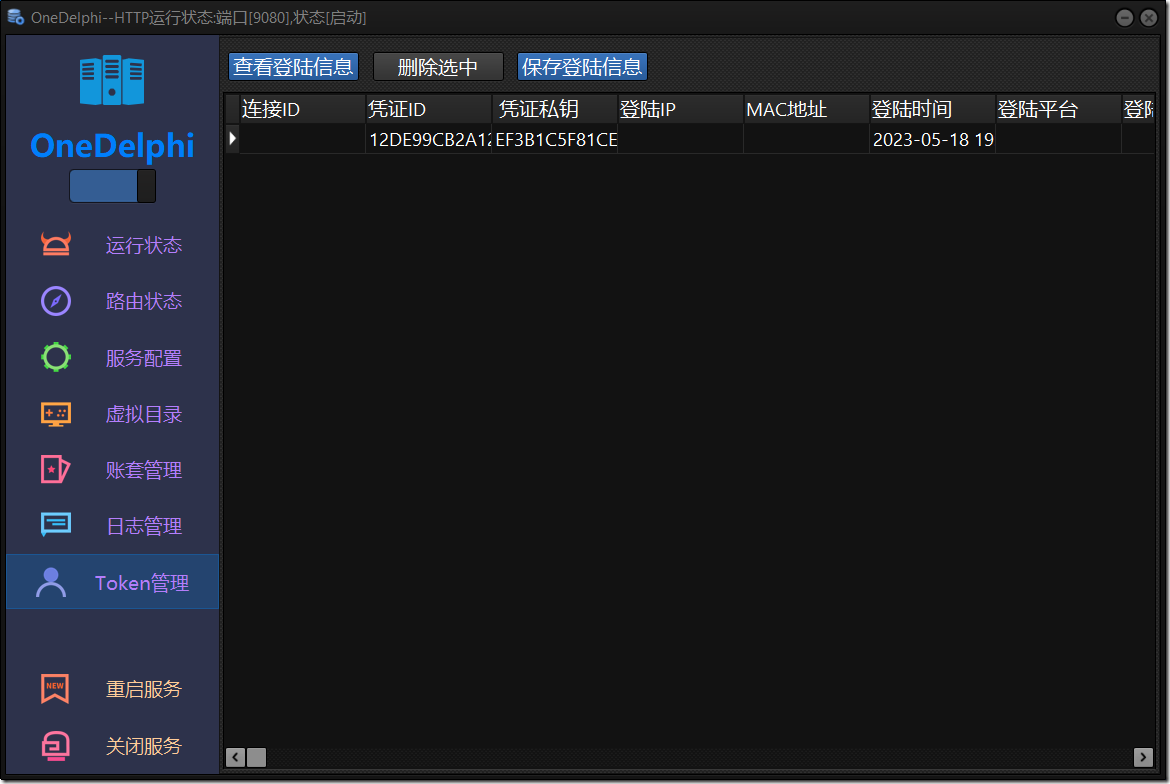Toggle the switch under OneDelphi logo

click(x=113, y=186)
